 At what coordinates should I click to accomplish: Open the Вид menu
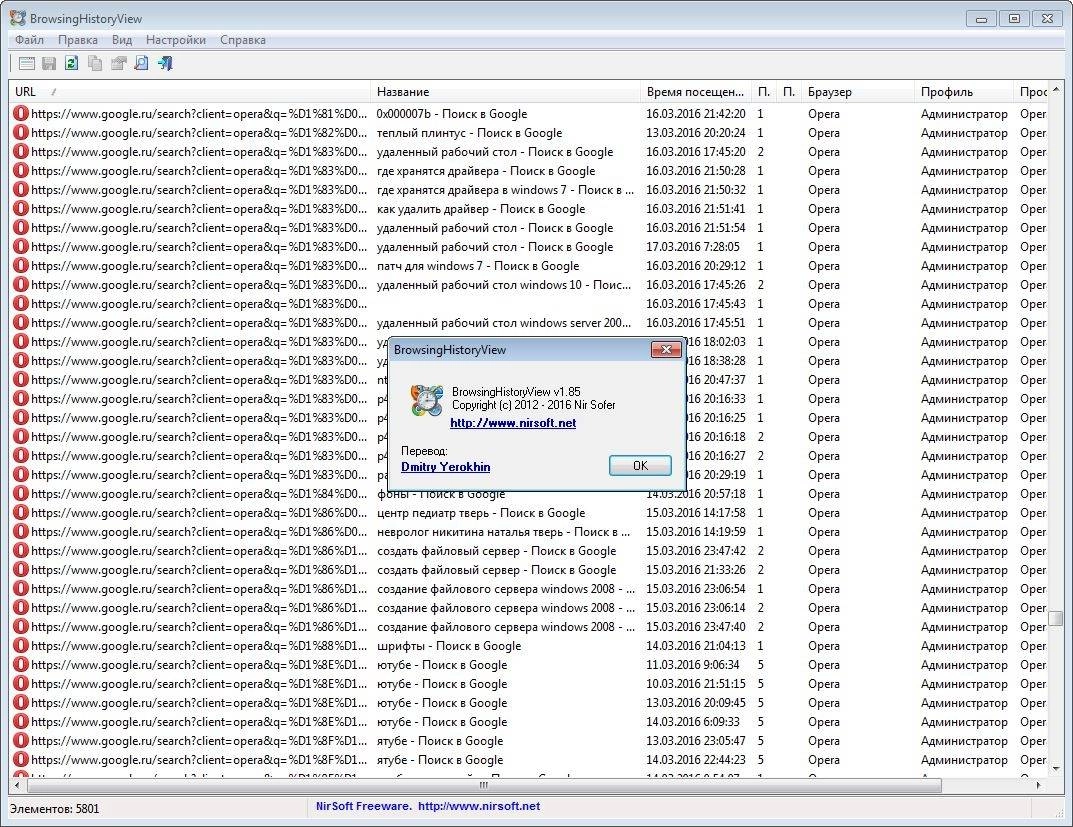tap(122, 40)
